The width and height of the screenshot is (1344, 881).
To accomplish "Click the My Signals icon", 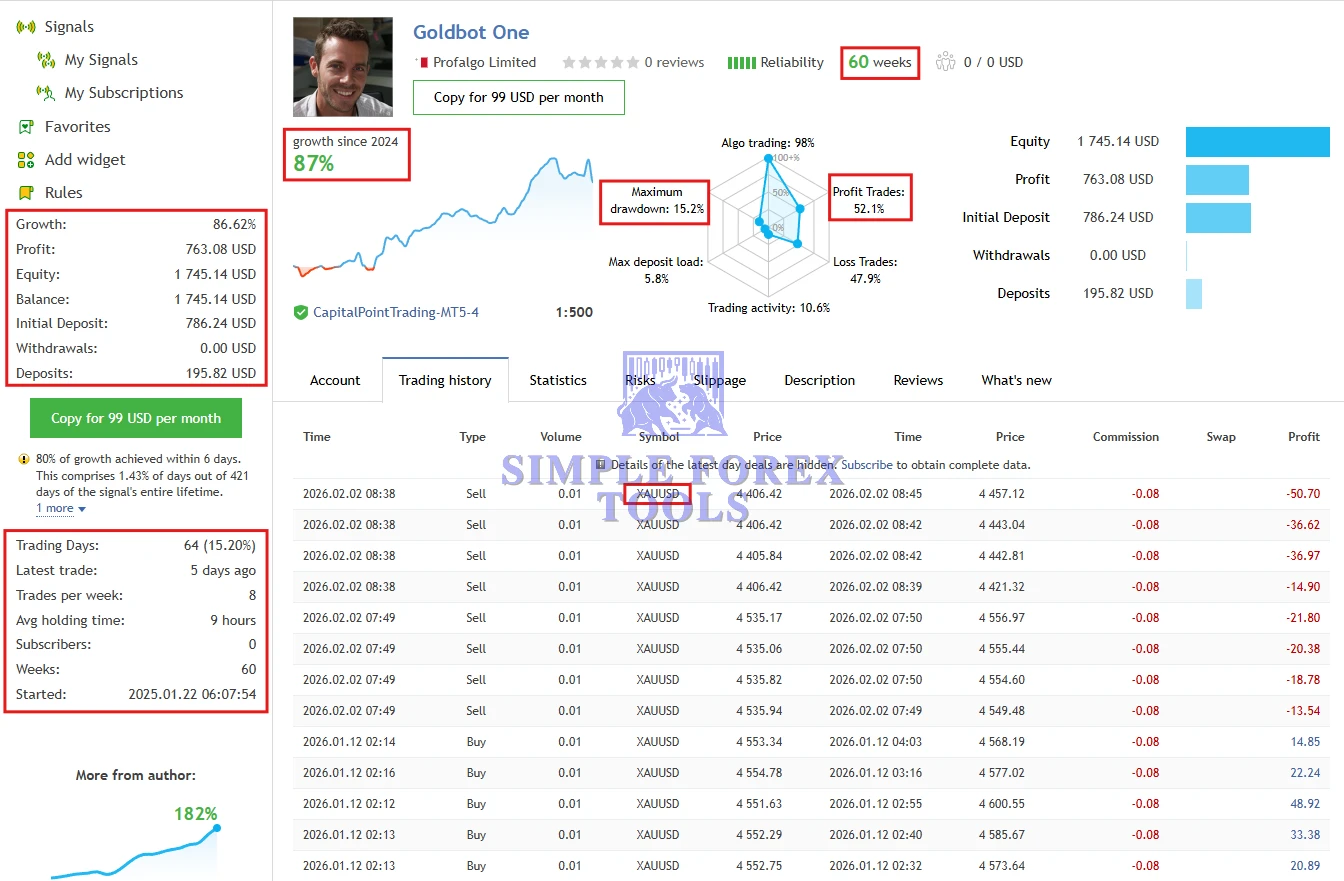I will (x=46, y=60).
